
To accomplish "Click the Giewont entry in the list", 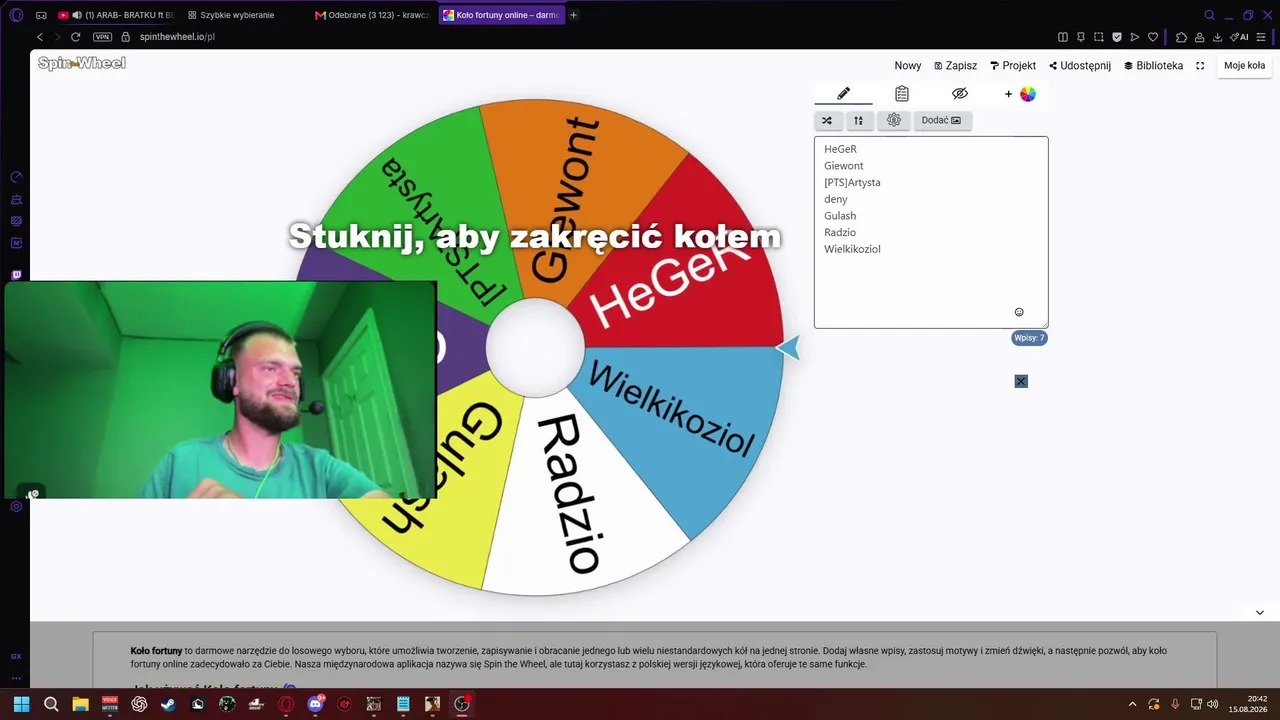I will 844,166.
